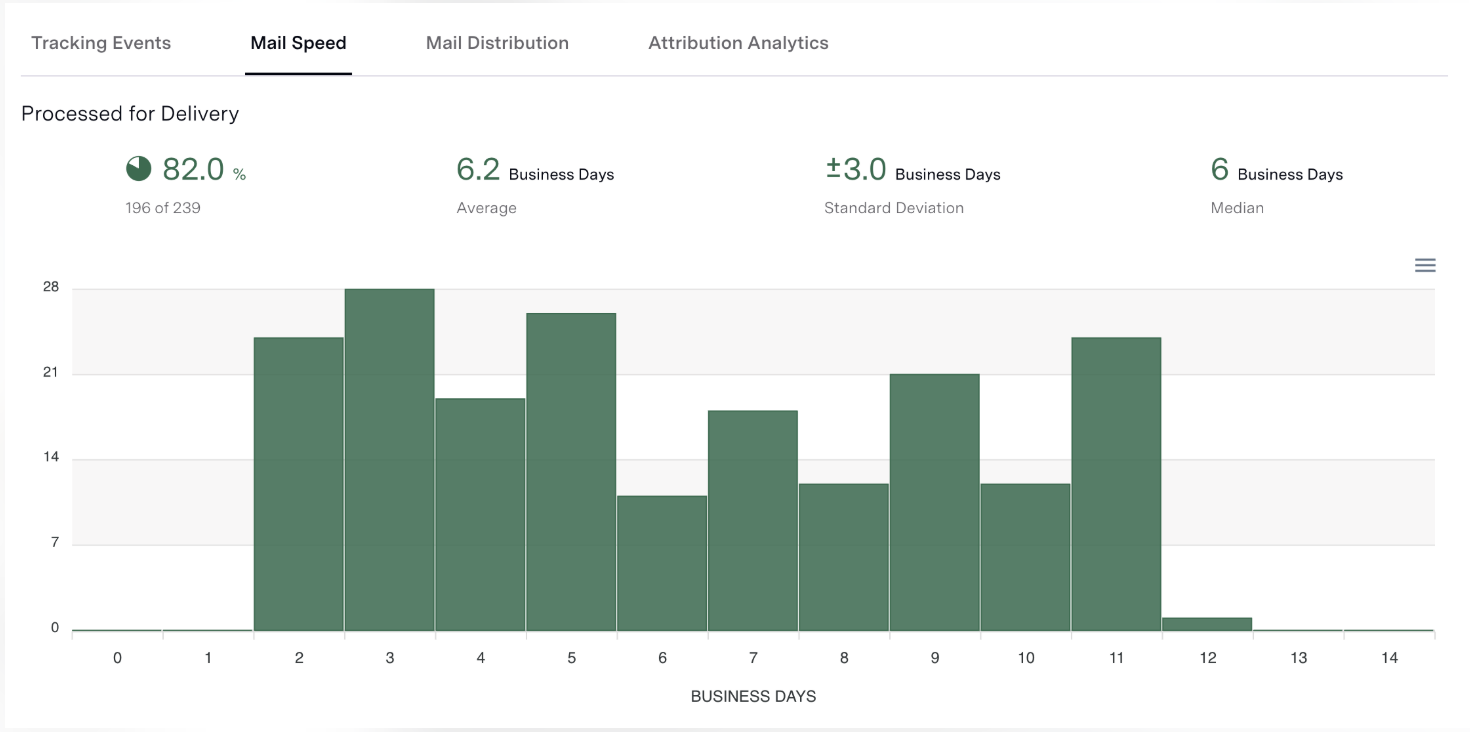Select the bar for 7 business days
The width and height of the screenshot is (1470, 732).
click(753, 520)
